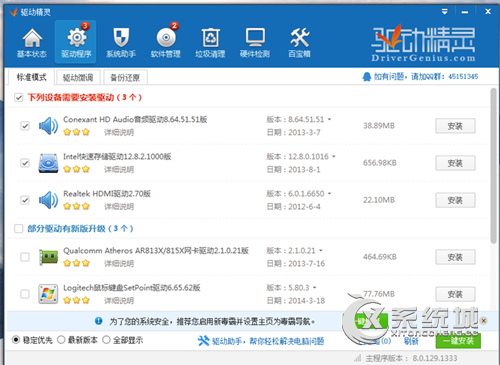Image resolution: width=500 pixels, height=365 pixels.
Task: Open the 垃圾清理 recycle bin icon
Action: (210, 43)
